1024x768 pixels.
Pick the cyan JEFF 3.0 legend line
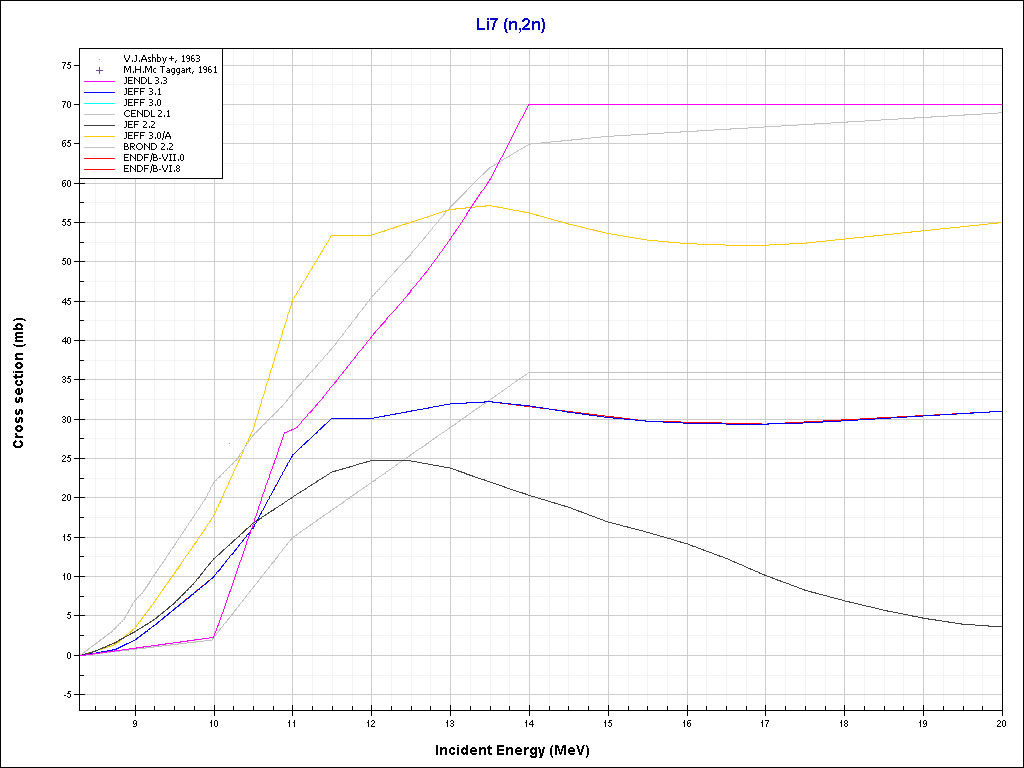[x=99, y=103]
